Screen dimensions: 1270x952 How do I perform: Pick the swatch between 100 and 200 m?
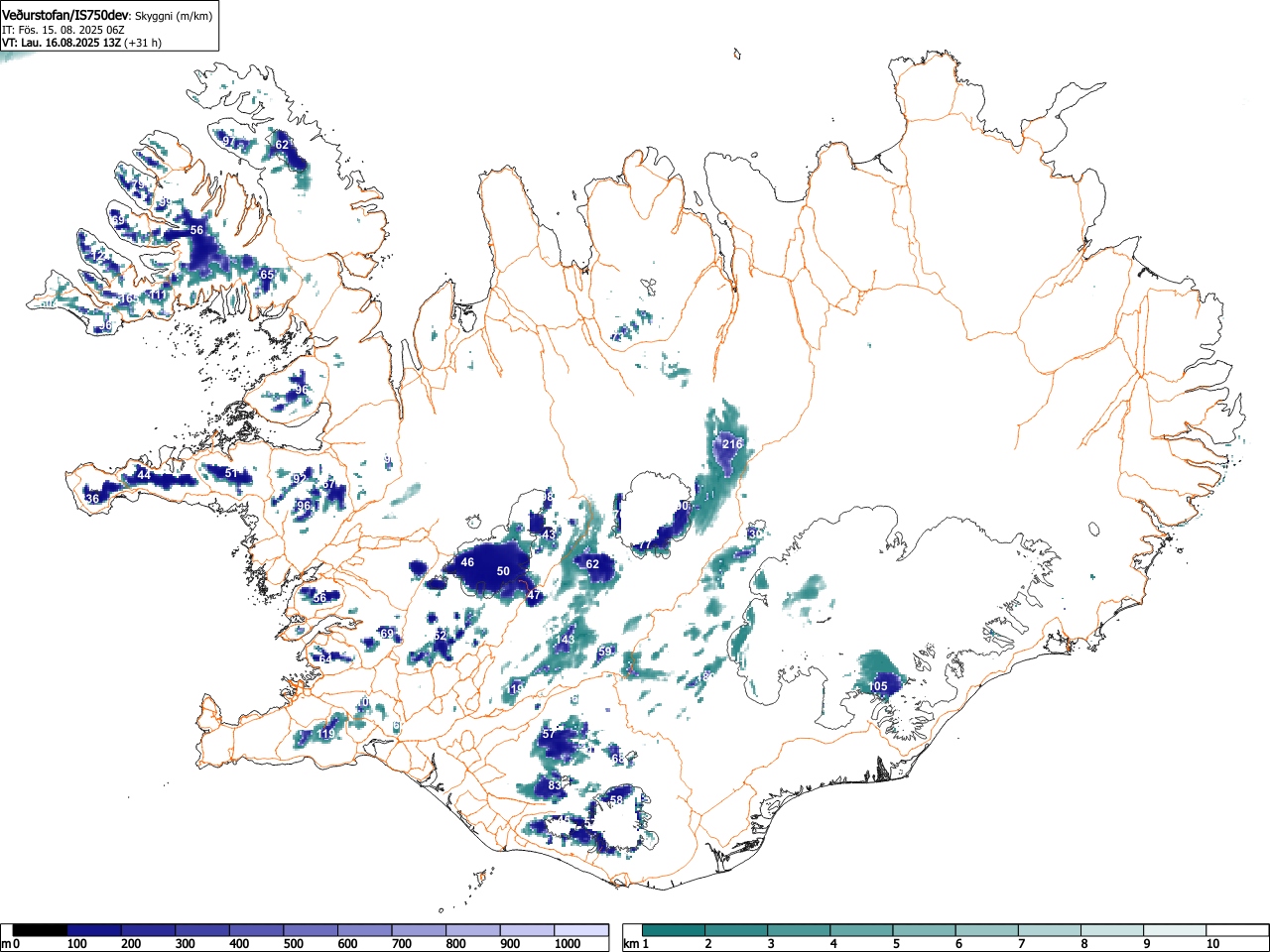pyautogui.click(x=94, y=930)
